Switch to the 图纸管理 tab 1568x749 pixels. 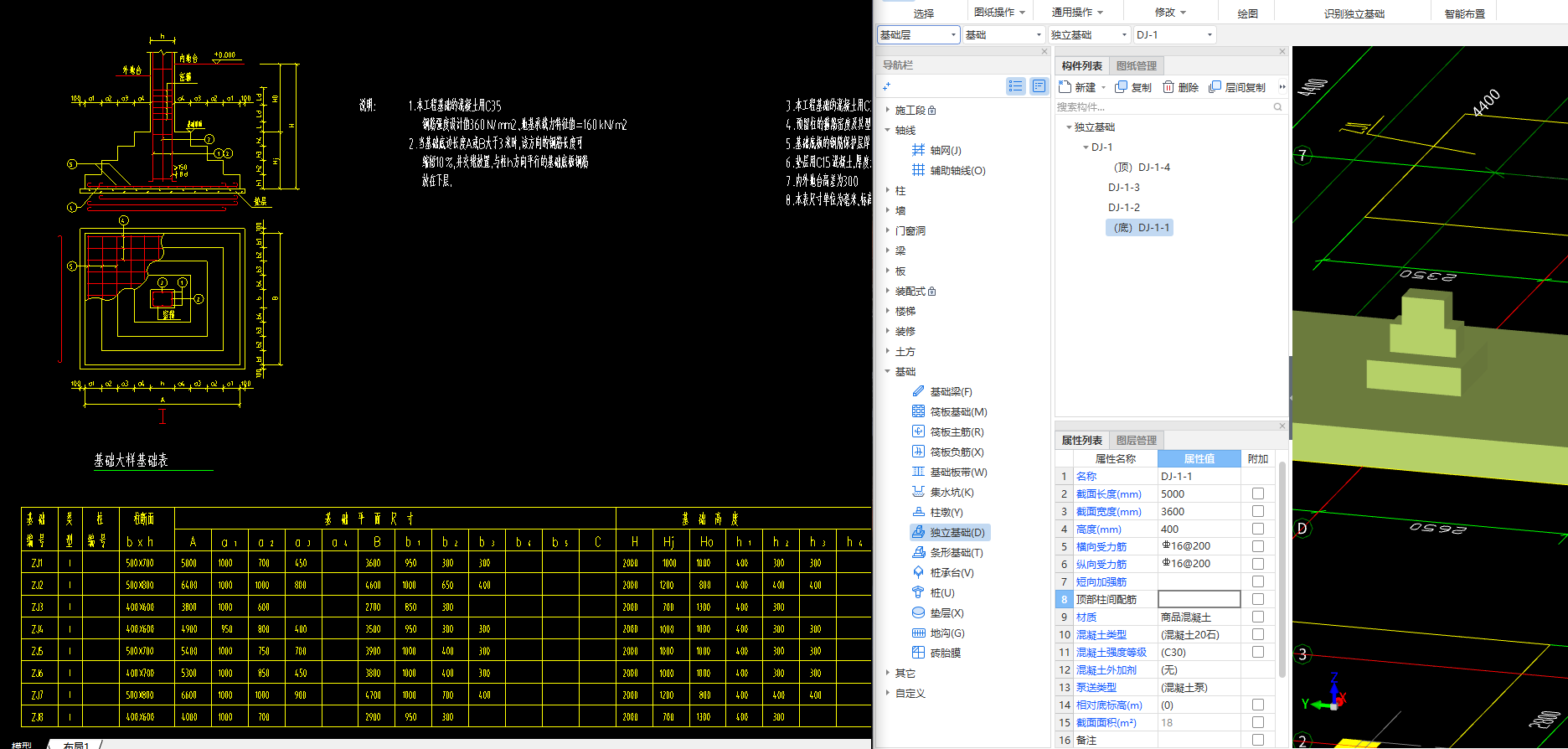(x=1136, y=65)
